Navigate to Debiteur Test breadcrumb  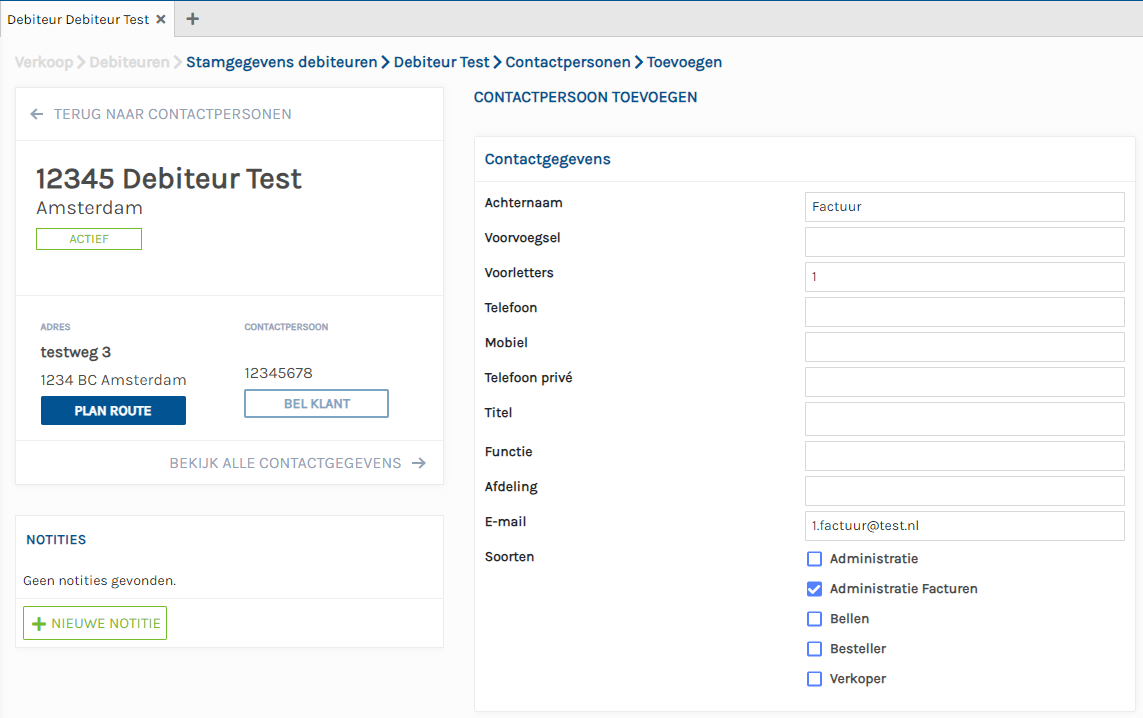(441, 62)
